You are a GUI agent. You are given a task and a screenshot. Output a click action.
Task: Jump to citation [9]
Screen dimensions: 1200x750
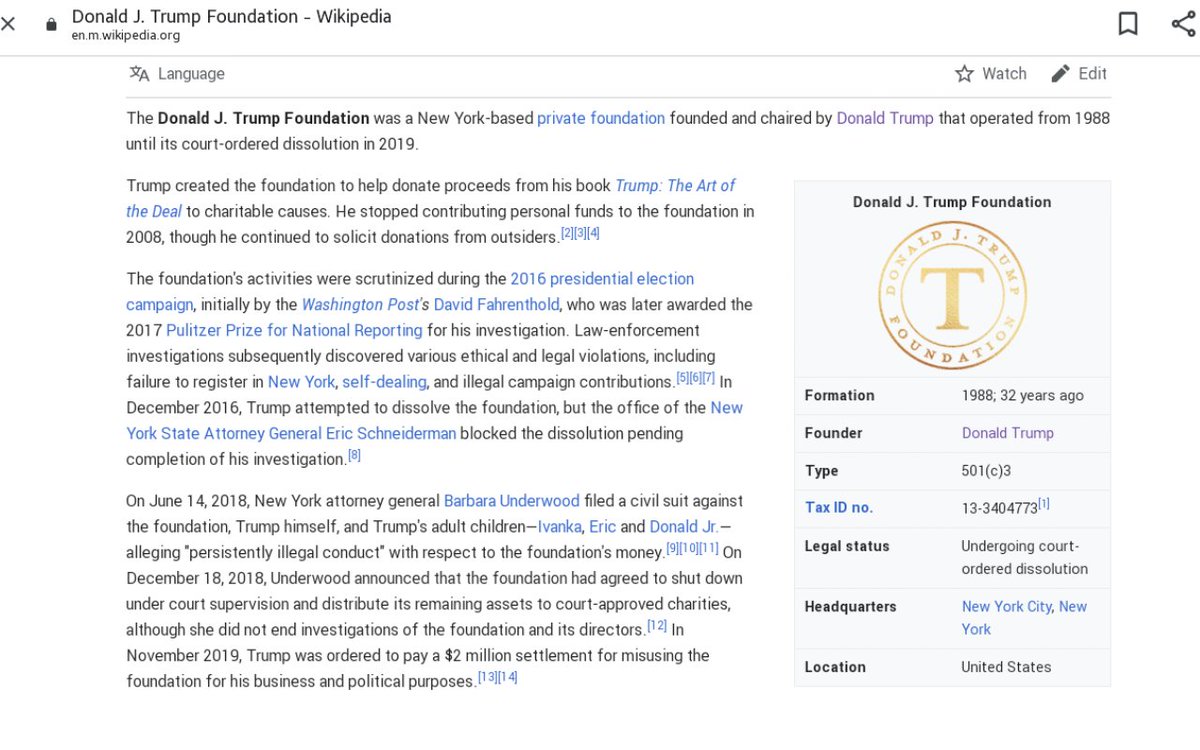(x=673, y=548)
